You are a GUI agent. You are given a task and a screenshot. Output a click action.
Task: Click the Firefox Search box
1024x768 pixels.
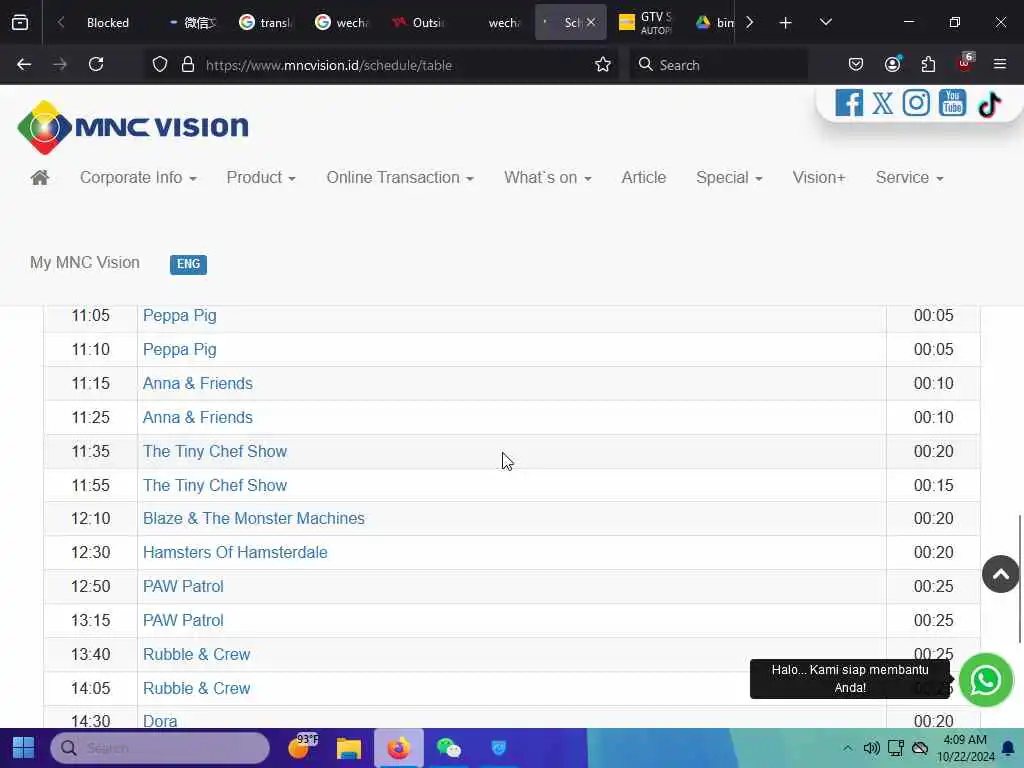click(718, 65)
